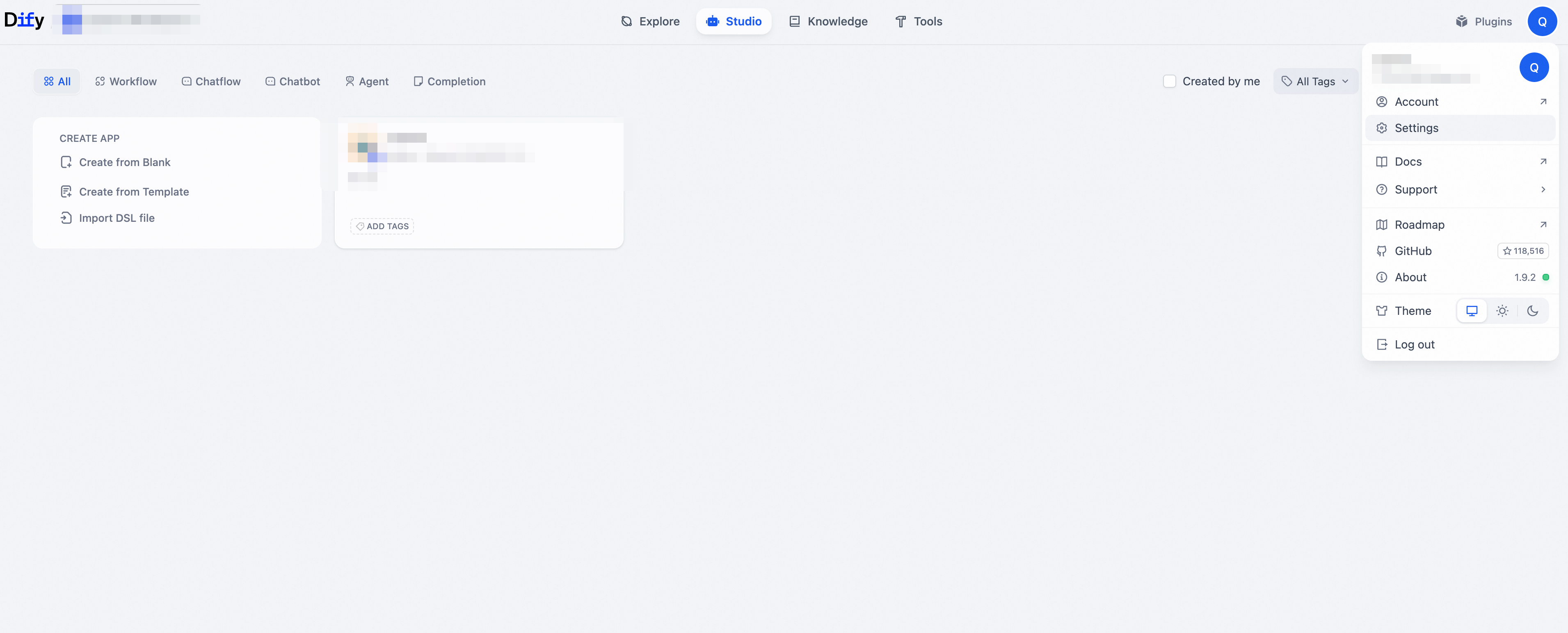Open the All Tags dropdown

1315,82
